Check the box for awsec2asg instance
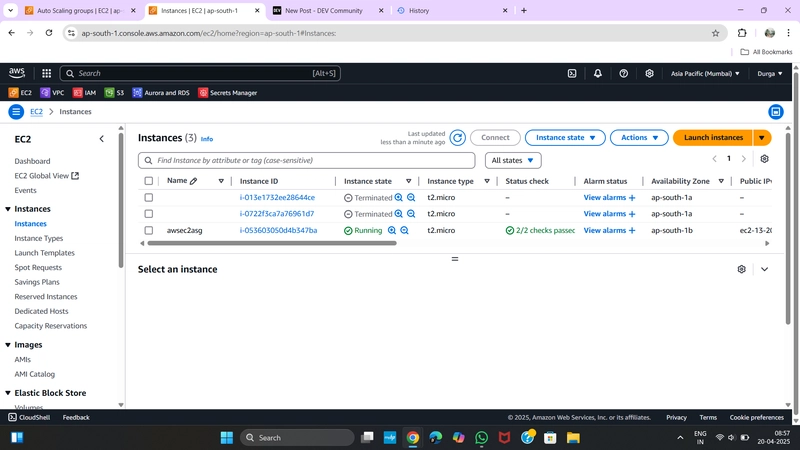Viewport: 800px width, 450px height. pos(148,231)
